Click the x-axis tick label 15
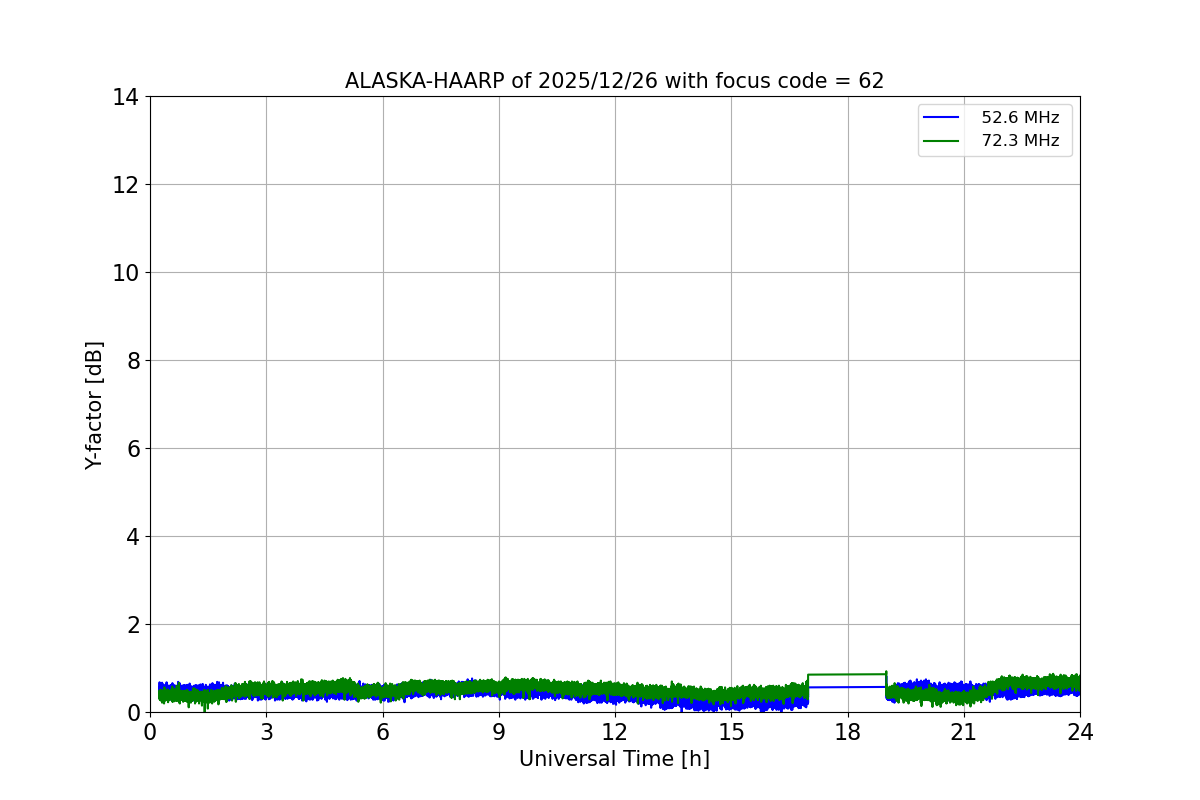The width and height of the screenshot is (1200, 800). [x=731, y=732]
